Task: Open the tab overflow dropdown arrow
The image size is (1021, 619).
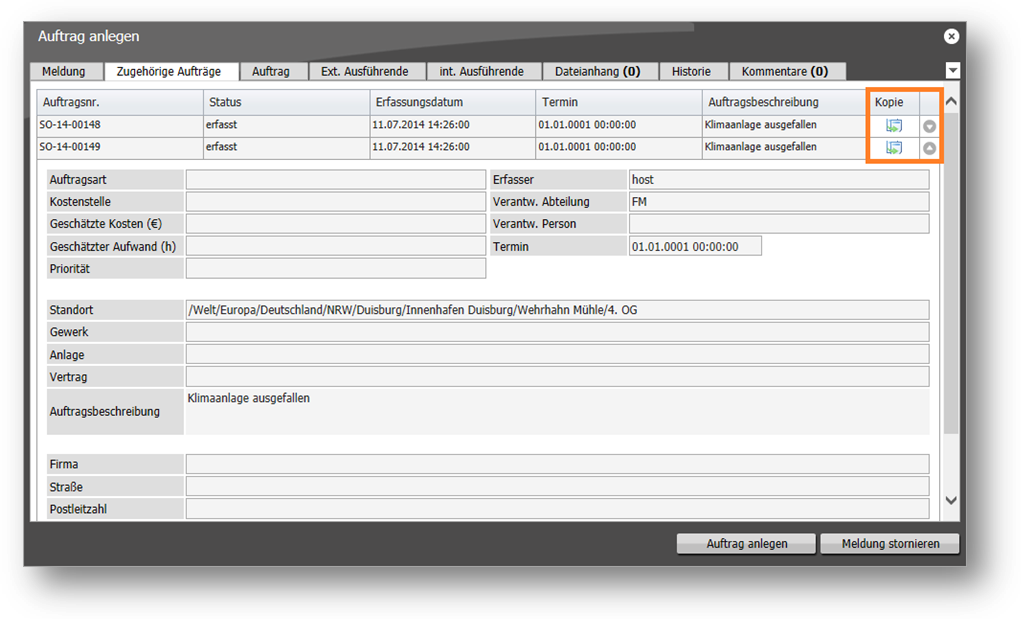Action: [953, 70]
